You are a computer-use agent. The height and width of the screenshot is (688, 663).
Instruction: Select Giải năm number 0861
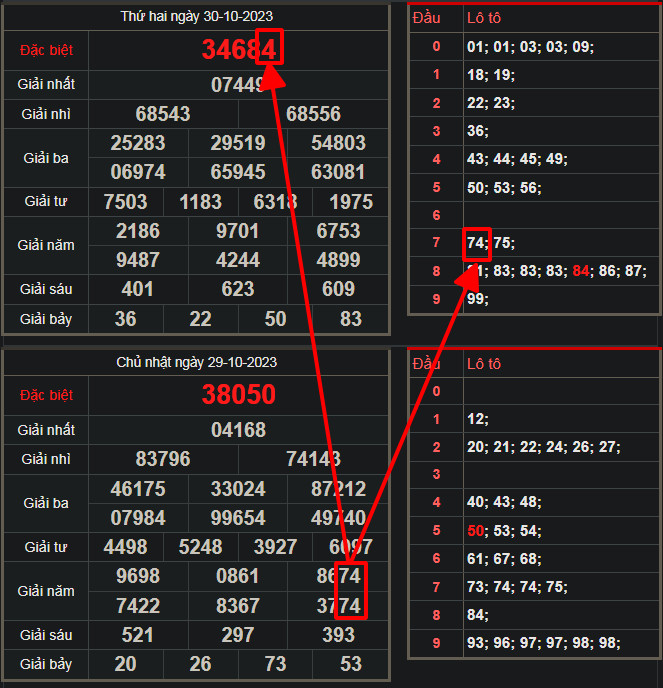pos(238,576)
